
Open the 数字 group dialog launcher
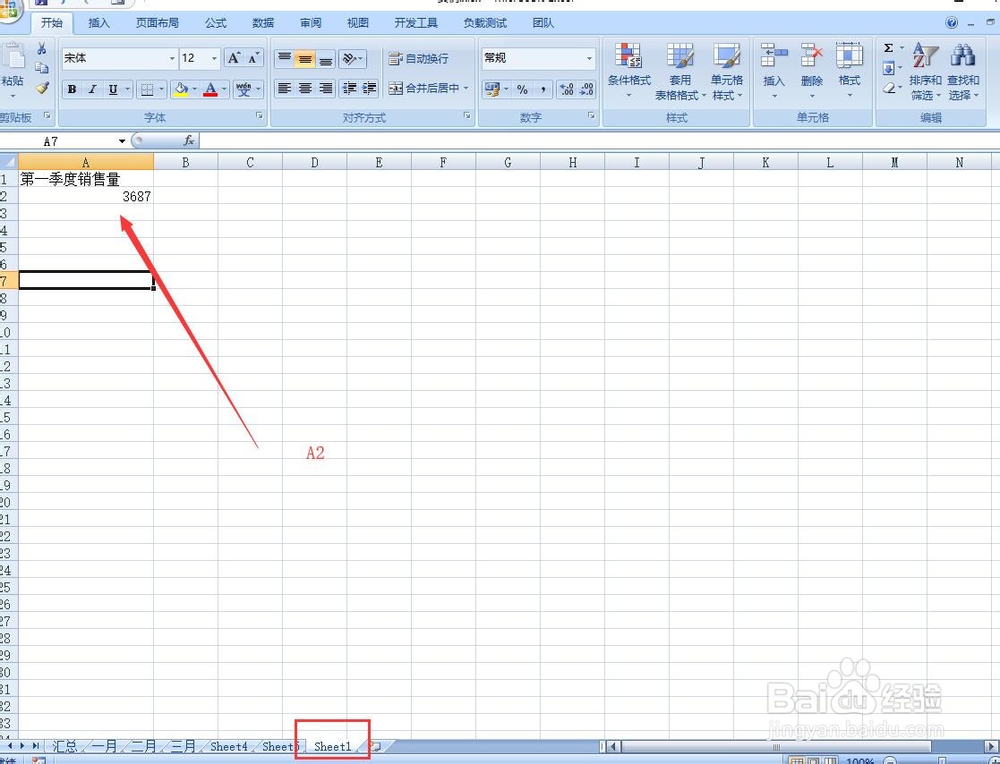tap(591, 115)
